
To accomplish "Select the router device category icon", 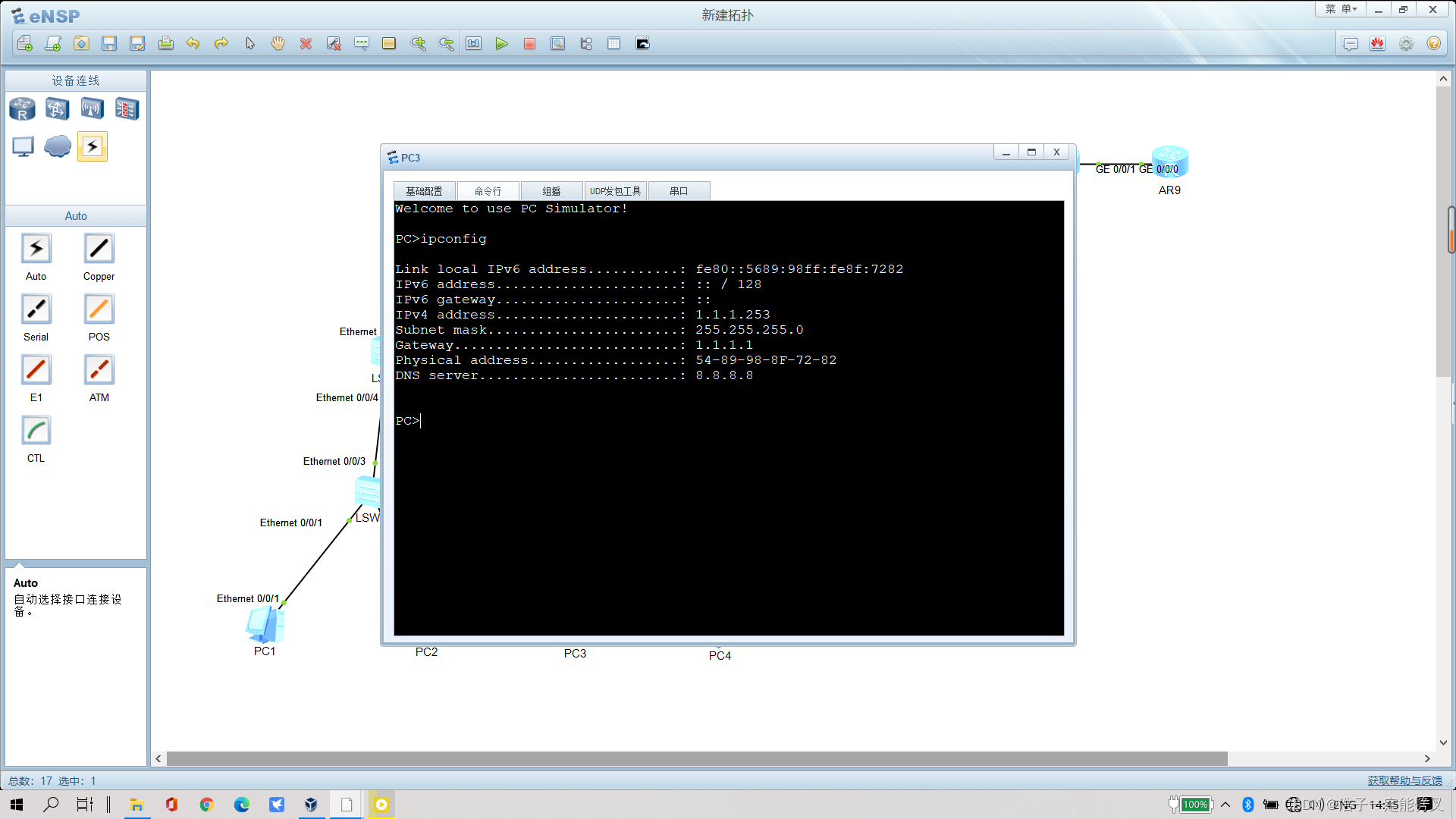I will (22, 109).
